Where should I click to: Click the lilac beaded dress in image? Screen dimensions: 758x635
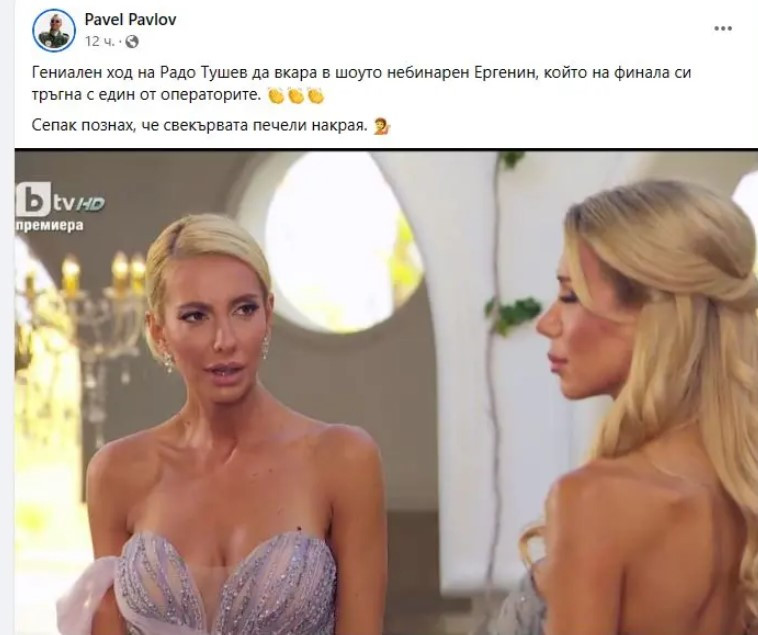[225, 584]
